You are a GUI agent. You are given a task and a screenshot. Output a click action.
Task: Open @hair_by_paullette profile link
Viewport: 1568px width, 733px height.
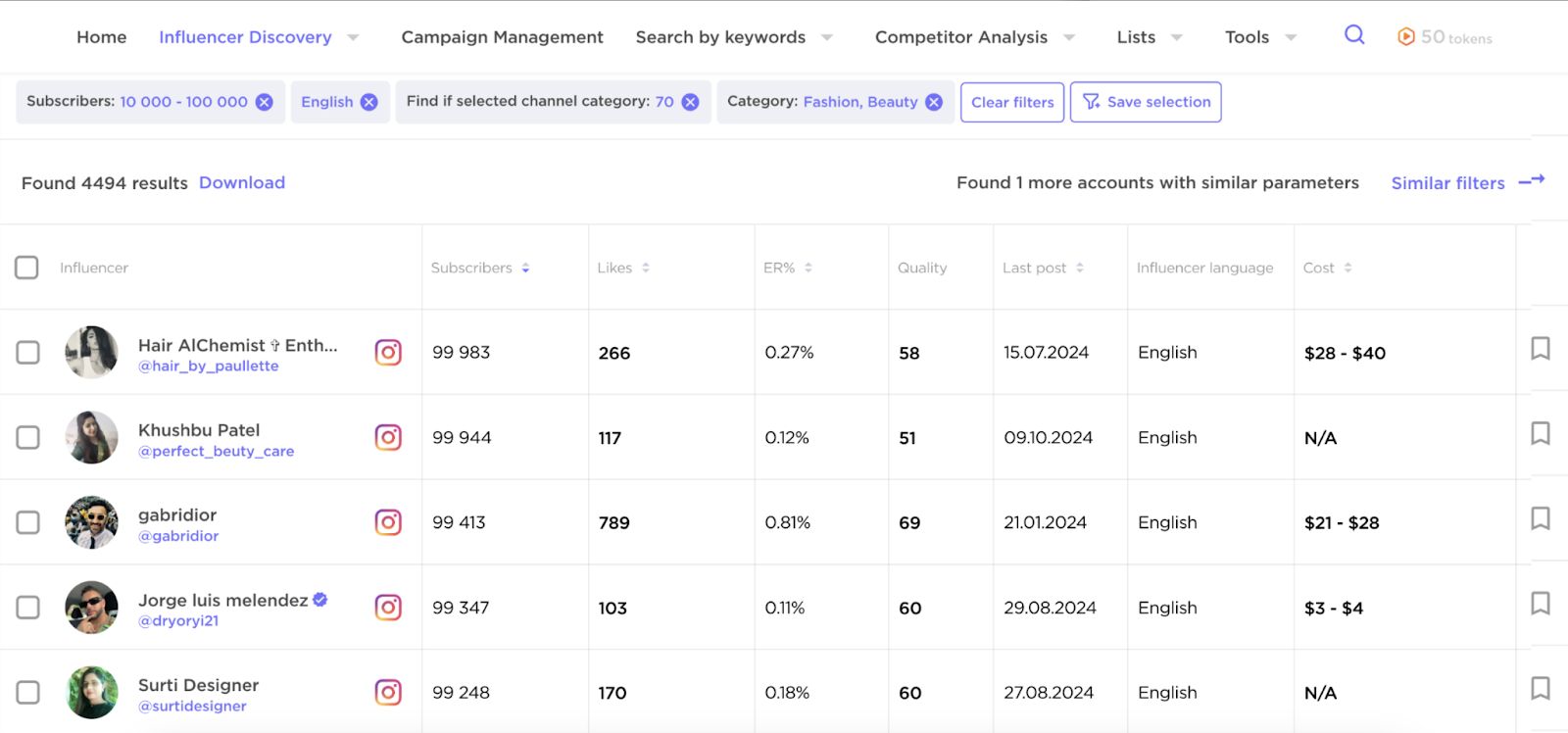(x=208, y=366)
